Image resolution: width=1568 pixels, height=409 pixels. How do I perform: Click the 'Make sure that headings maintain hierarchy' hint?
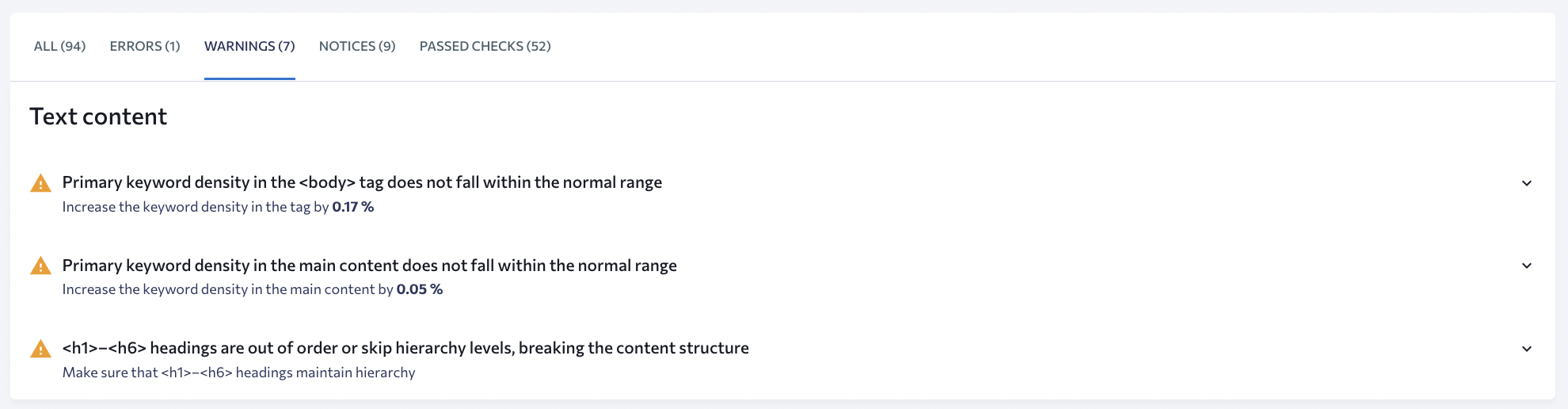(238, 373)
